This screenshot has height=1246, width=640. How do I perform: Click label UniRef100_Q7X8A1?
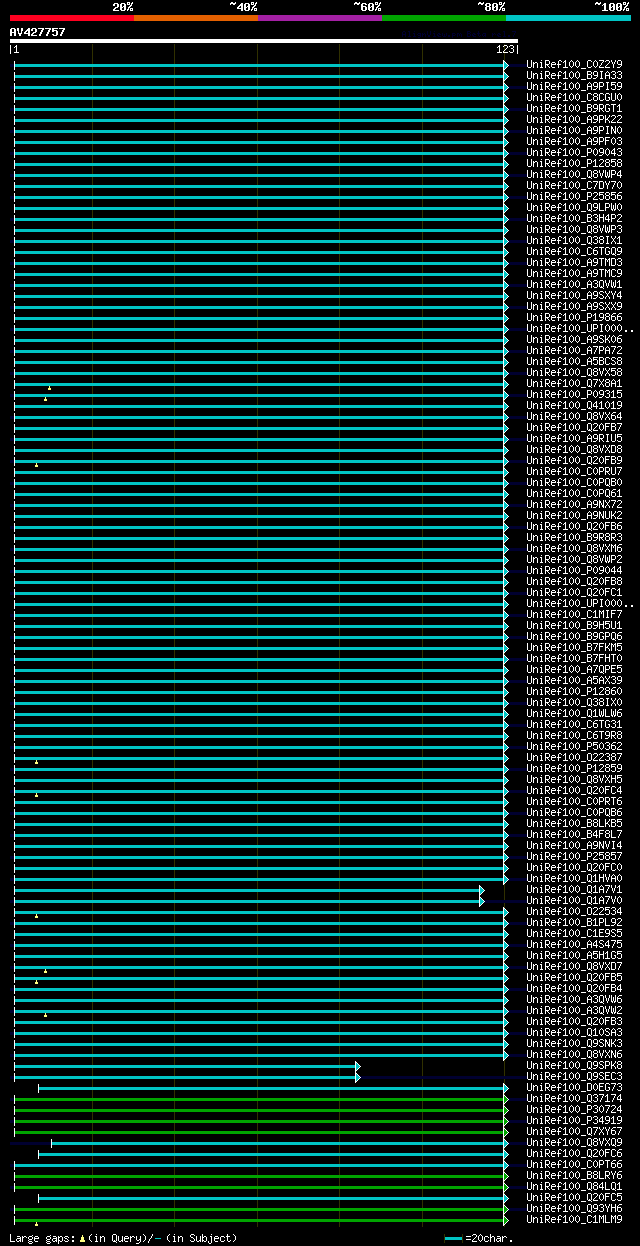pos(574,383)
